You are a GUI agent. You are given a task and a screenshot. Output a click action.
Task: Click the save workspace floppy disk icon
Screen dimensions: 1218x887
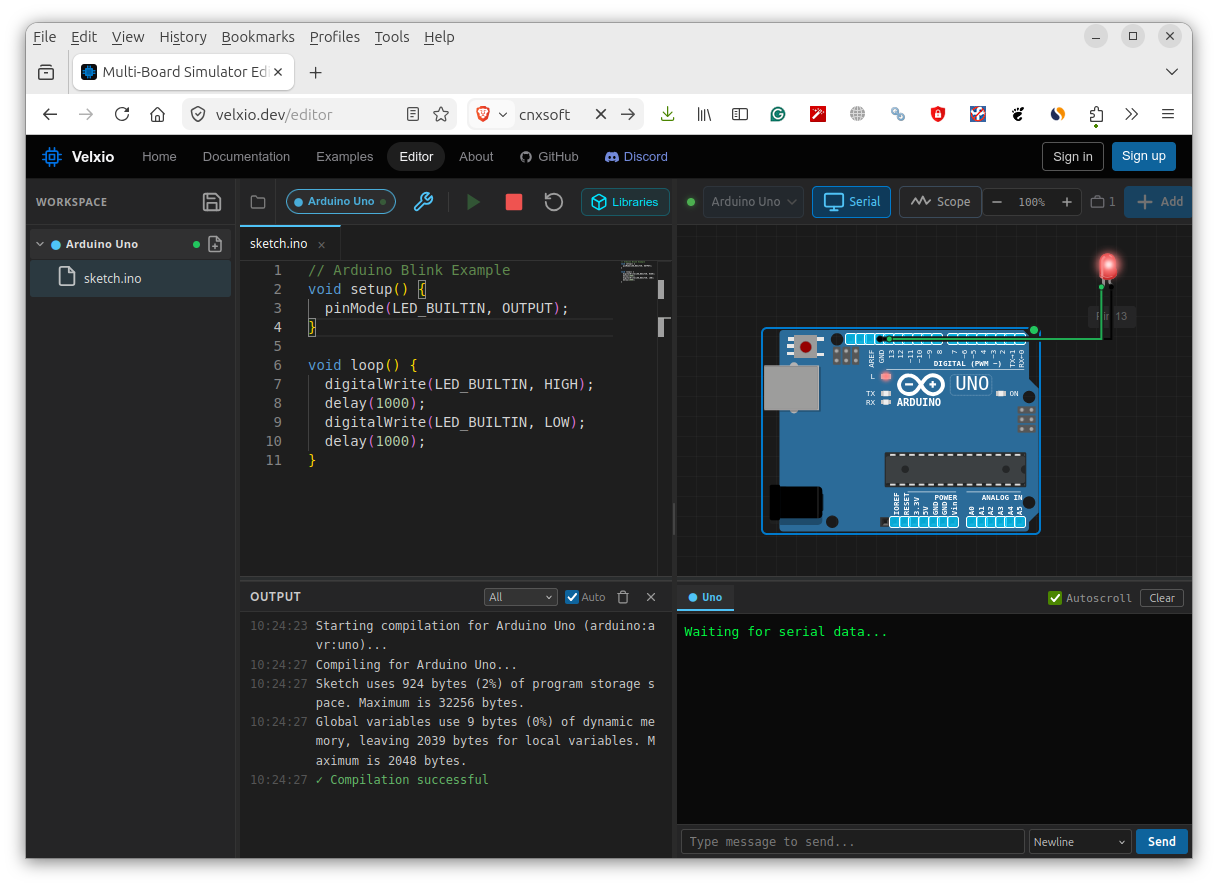coord(212,202)
